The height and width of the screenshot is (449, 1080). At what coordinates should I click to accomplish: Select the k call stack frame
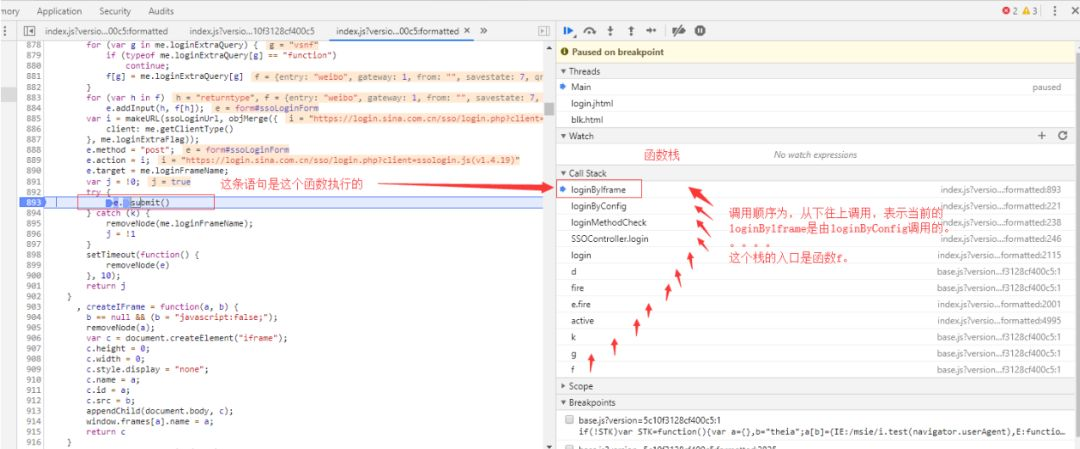(817, 337)
